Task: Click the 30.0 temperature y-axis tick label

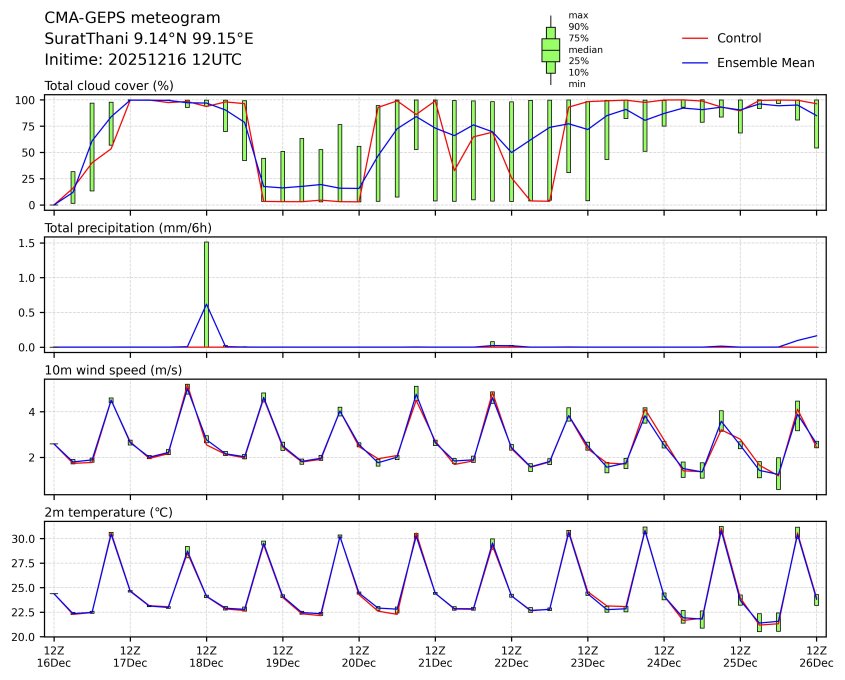Action: coord(23,539)
